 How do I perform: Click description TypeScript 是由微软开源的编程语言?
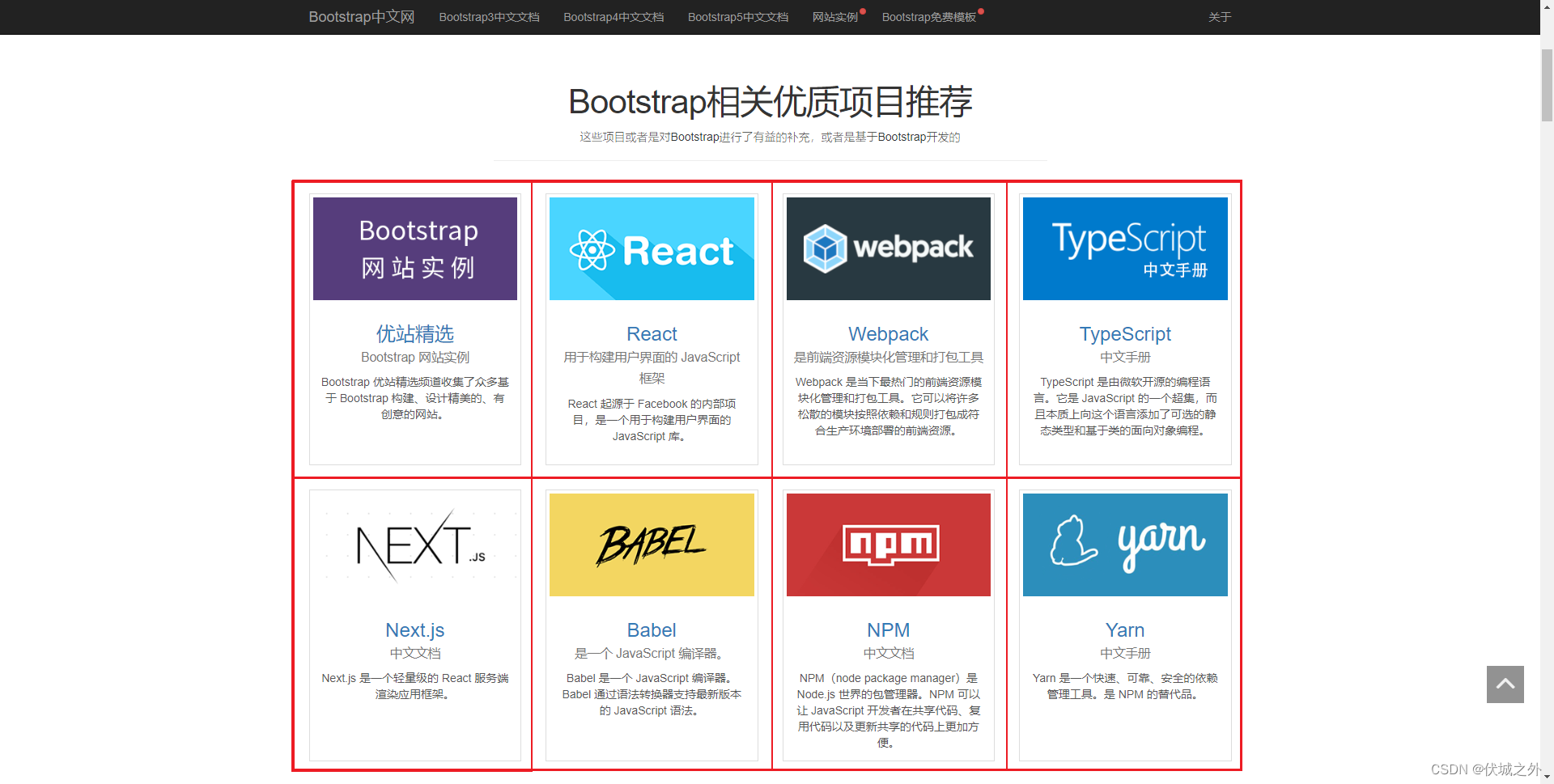[1125, 406]
